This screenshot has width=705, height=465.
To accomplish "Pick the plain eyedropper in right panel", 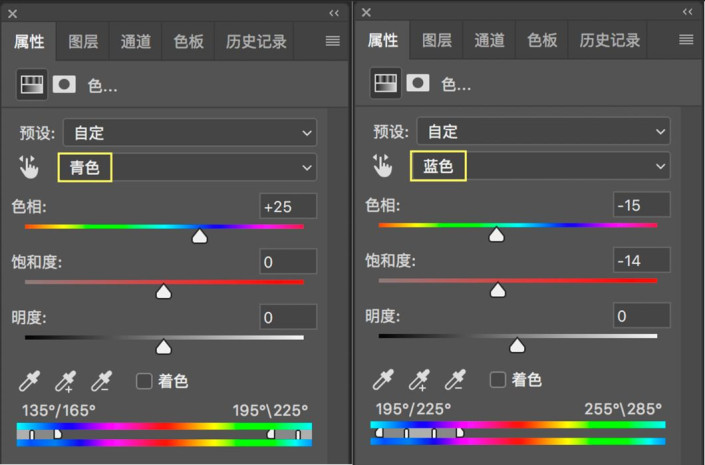I will pos(383,380).
